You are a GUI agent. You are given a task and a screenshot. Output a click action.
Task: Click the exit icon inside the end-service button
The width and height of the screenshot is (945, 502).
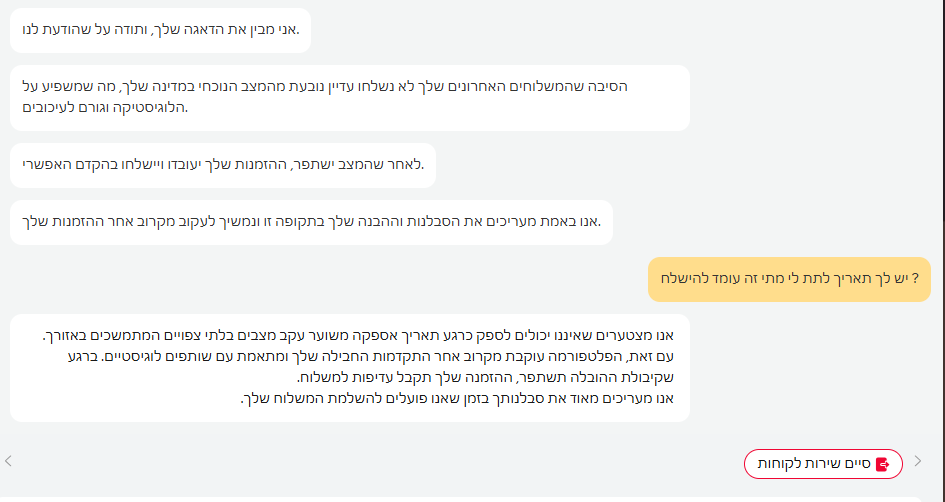(882, 464)
